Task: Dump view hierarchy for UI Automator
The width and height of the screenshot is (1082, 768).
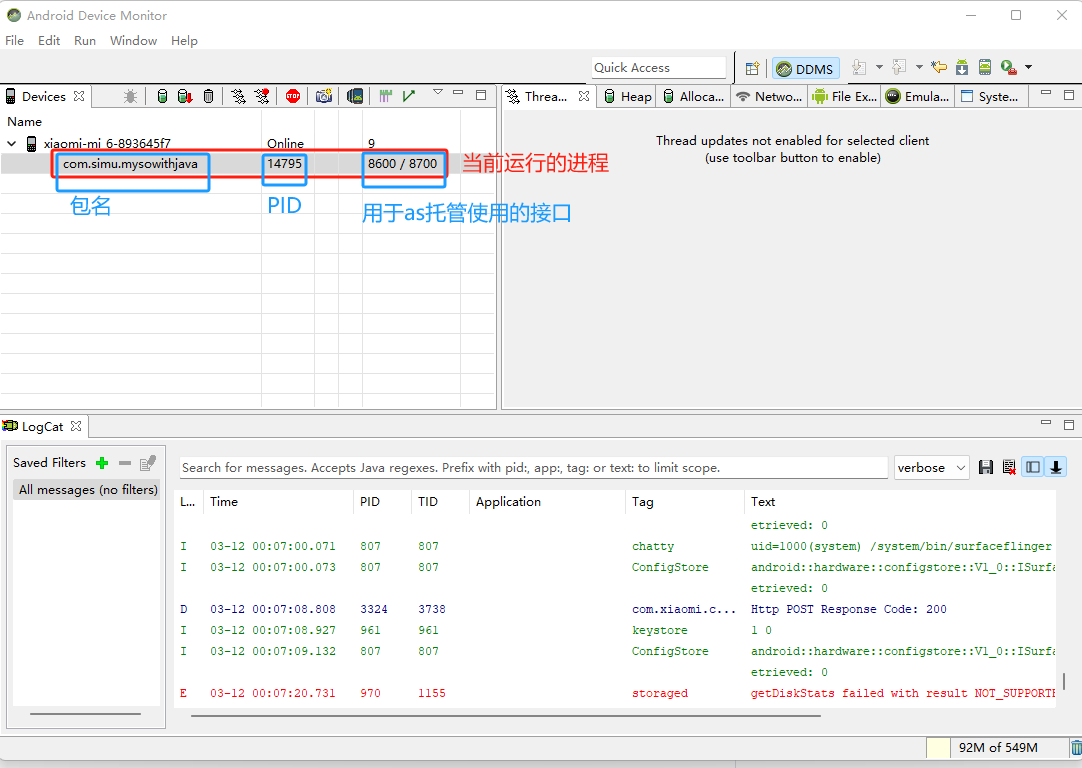Action: pos(355,97)
